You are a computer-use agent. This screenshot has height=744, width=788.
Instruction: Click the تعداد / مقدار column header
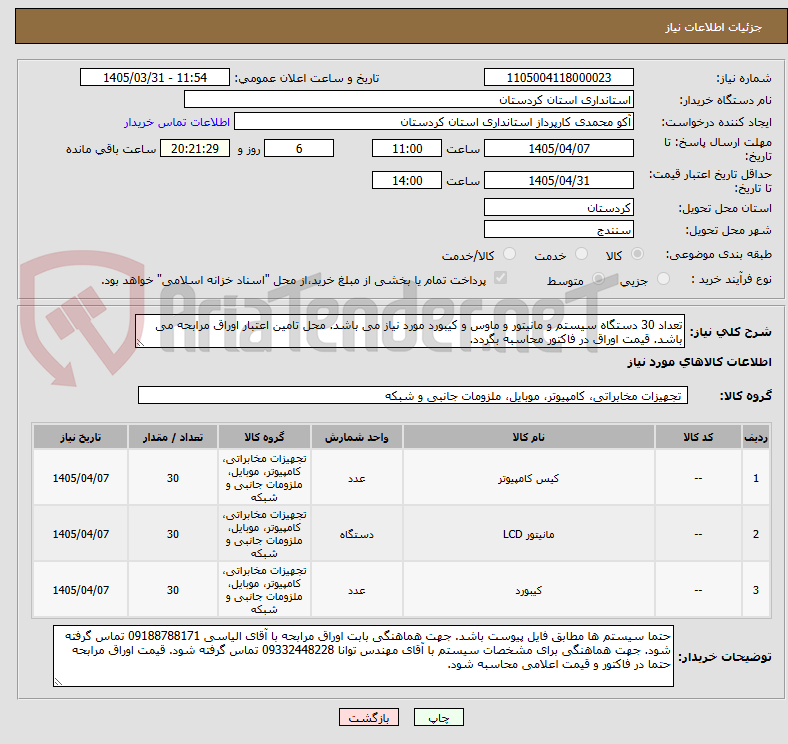173,437
